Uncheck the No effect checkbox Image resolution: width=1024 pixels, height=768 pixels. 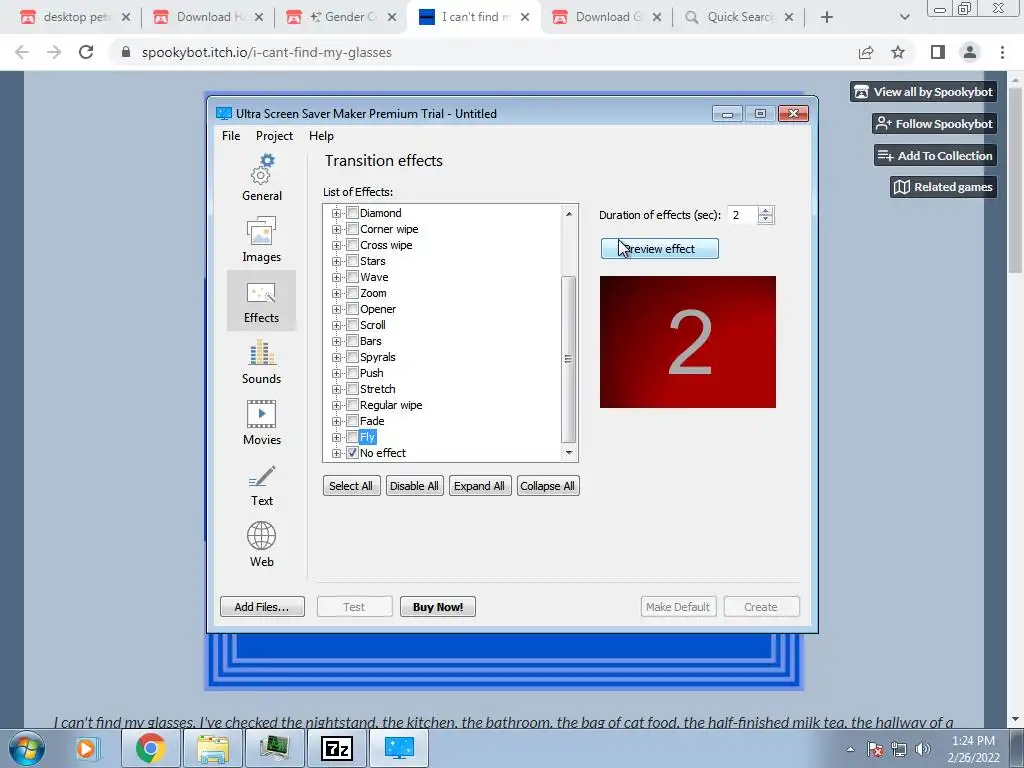pyautogui.click(x=353, y=453)
